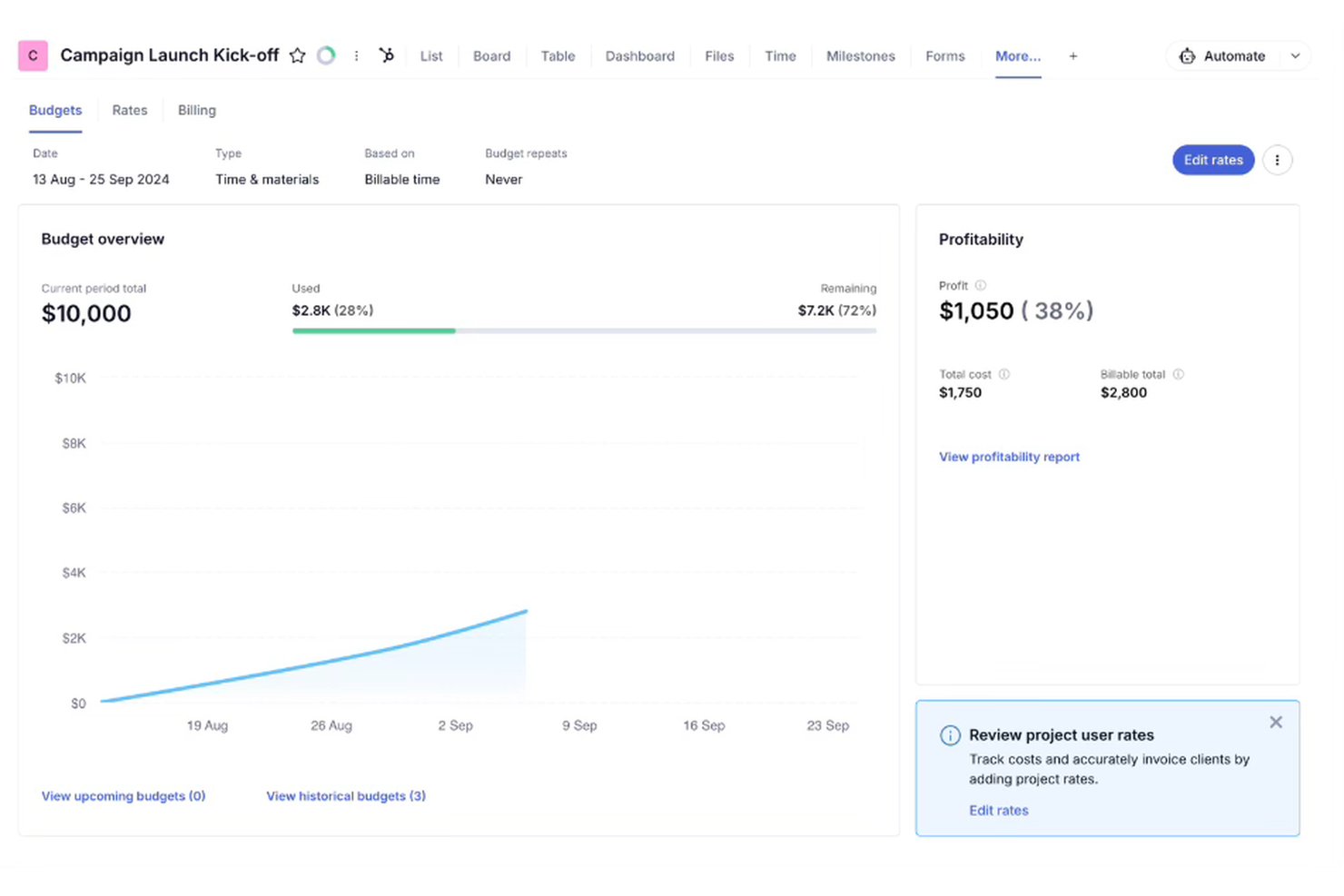Star the Campaign Launch Kick-off project

tap(297, 55)
